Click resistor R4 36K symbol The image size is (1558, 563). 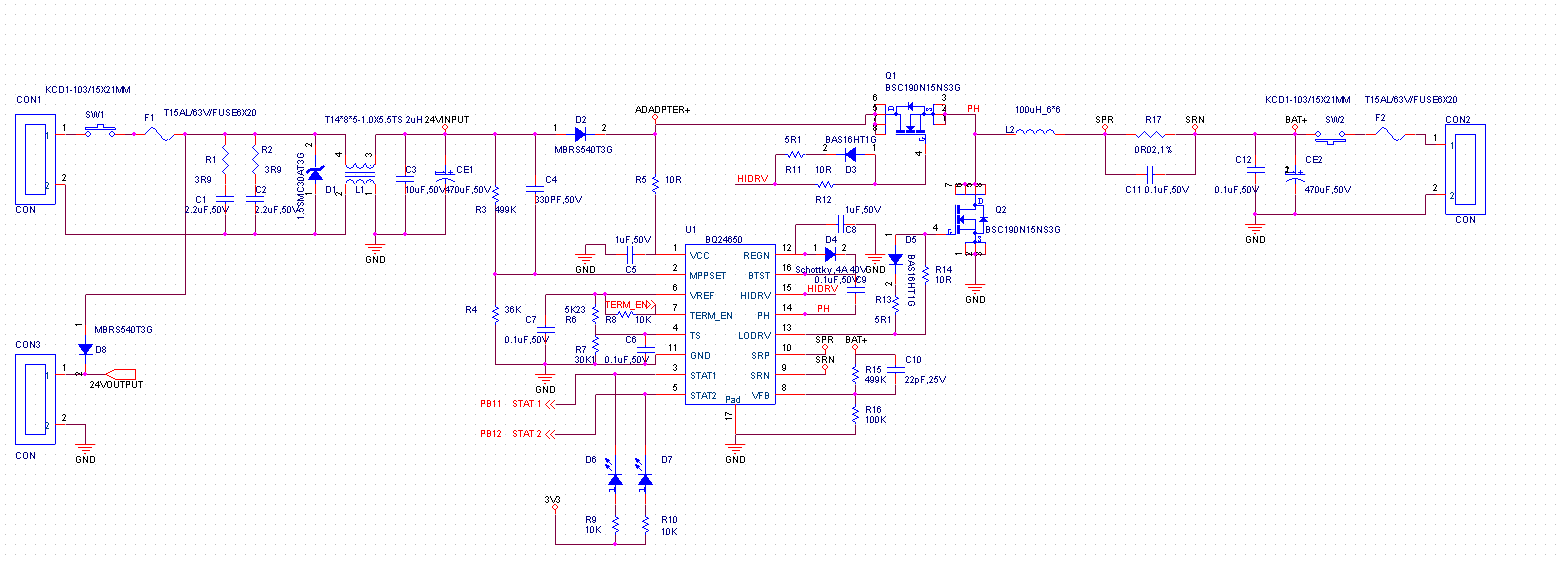(x=495, y=313)
